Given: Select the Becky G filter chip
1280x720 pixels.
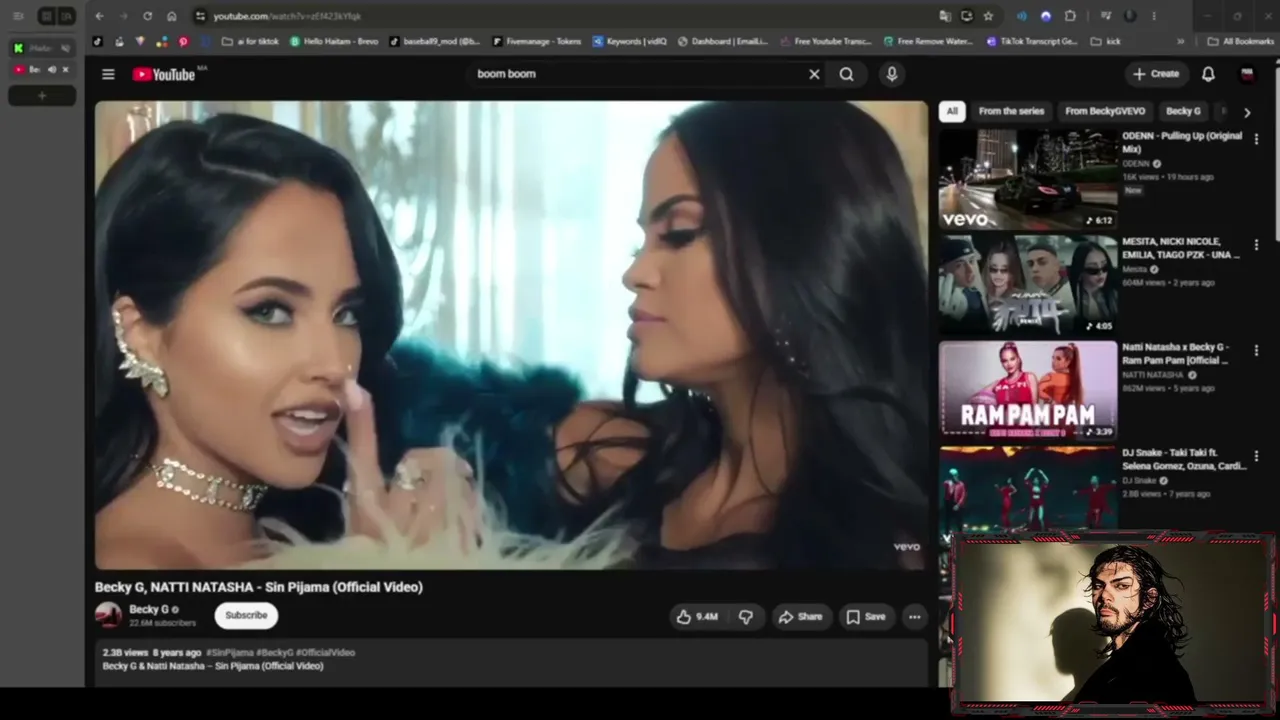Looking at the screenshot, I should click(x=1183, y=112).
